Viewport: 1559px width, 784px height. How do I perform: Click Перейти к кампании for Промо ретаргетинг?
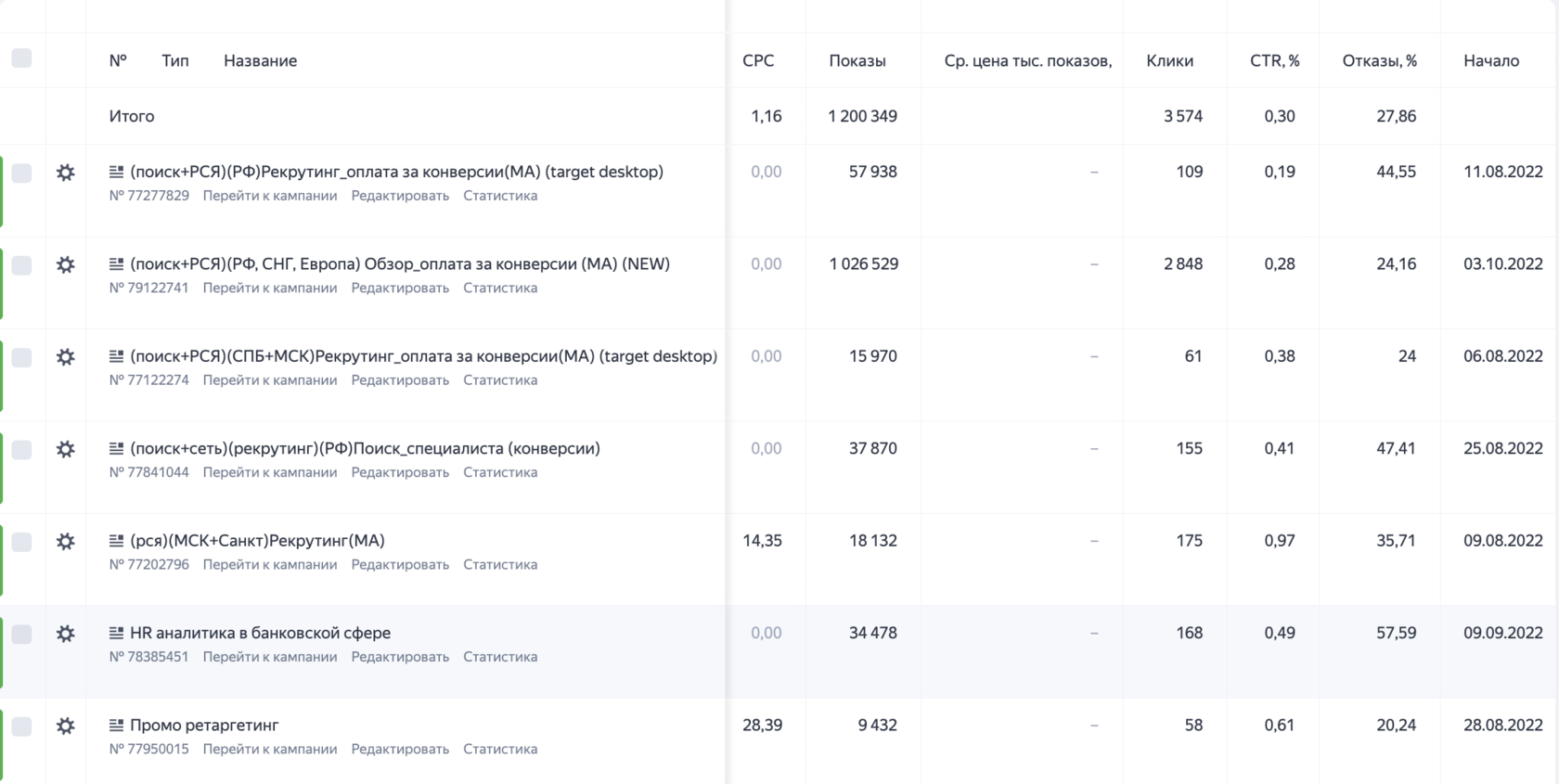point(269,749)
